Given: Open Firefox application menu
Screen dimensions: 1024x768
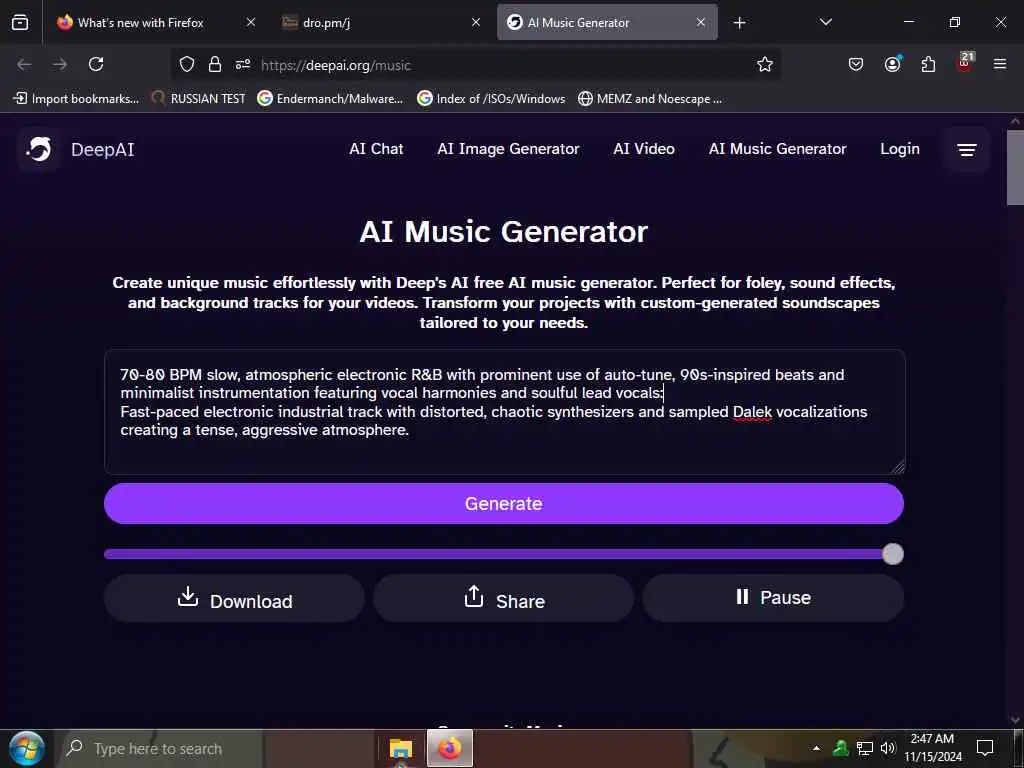Looking at the screenshot, I should [1000, 64].
